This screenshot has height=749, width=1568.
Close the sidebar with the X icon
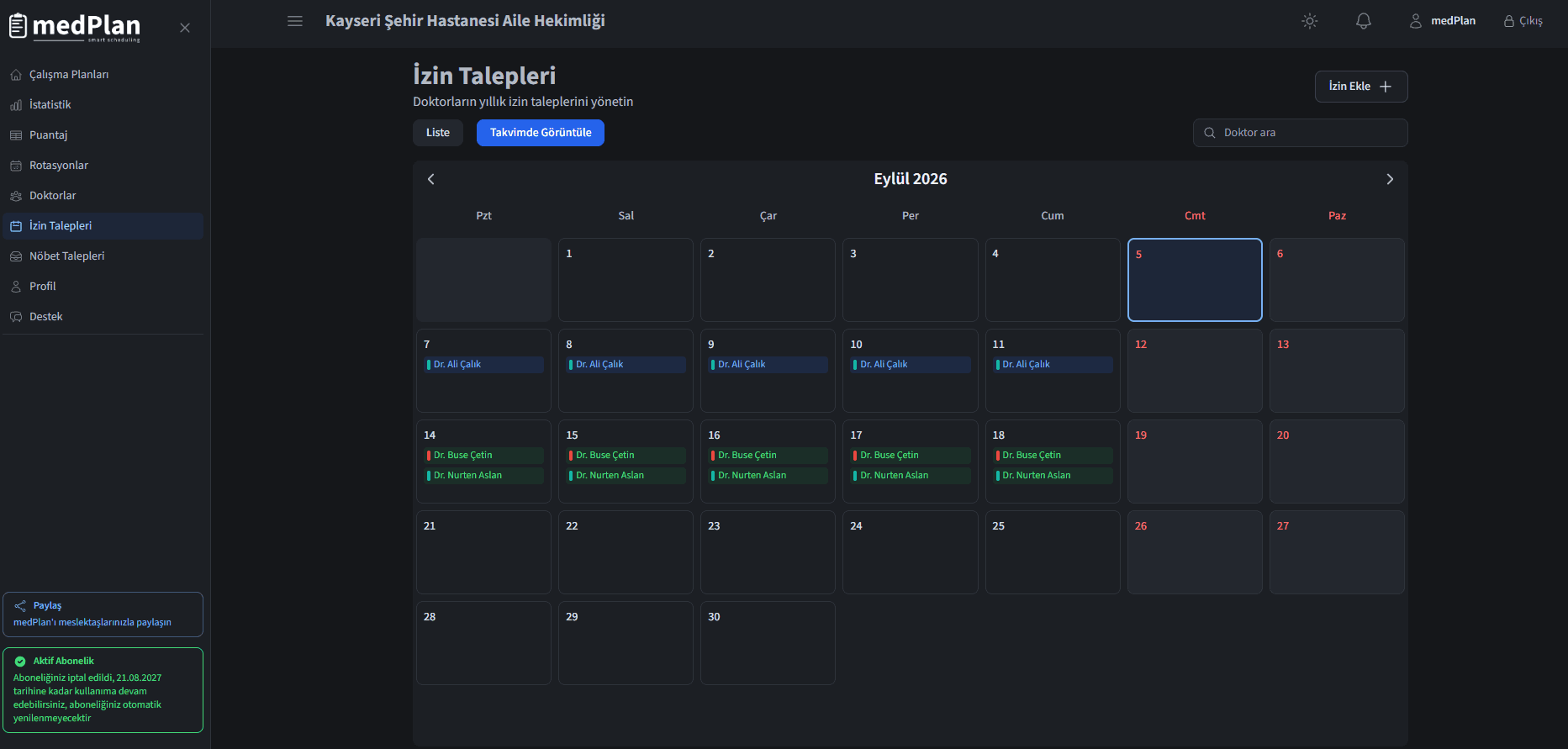click(x=185, y=28)
